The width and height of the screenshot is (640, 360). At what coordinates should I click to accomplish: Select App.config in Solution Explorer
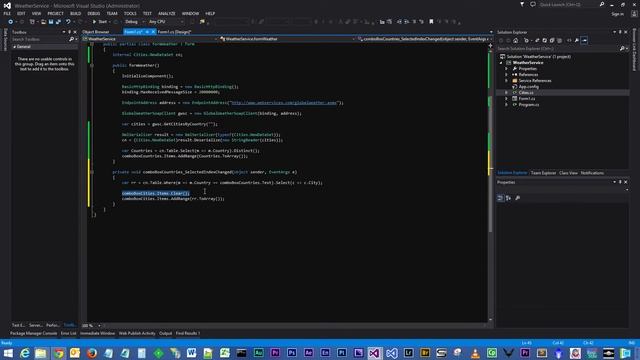(x=529, y=87)
